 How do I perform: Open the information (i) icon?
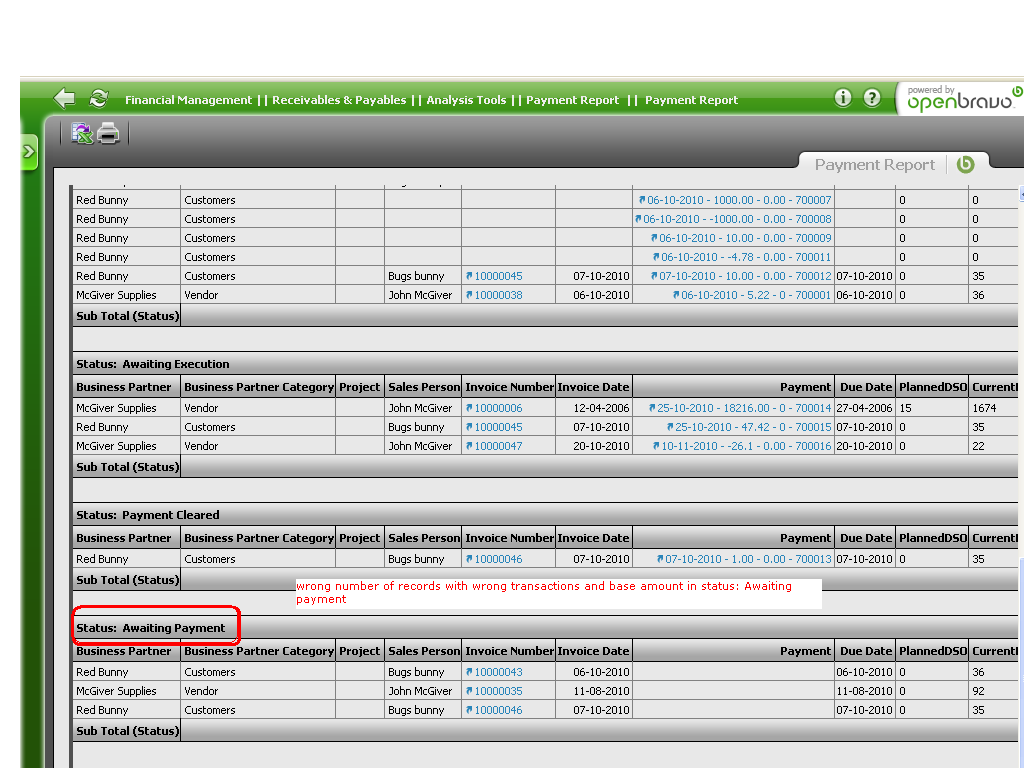pos(843,97)
